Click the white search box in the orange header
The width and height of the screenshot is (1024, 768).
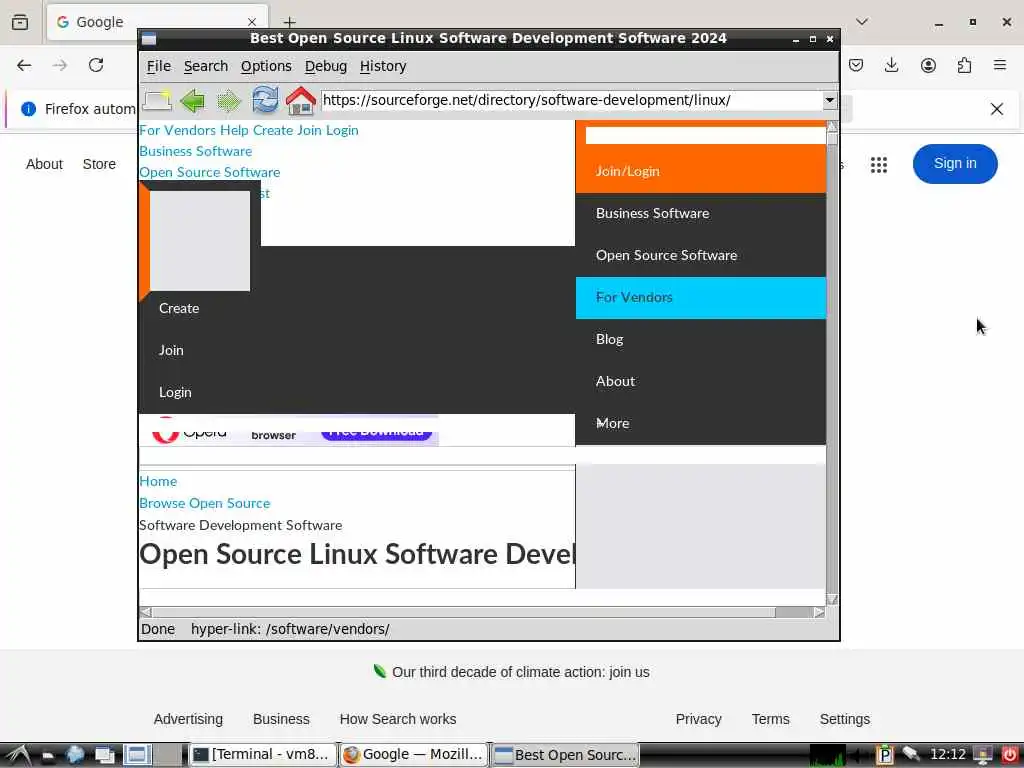coord(705,135)
